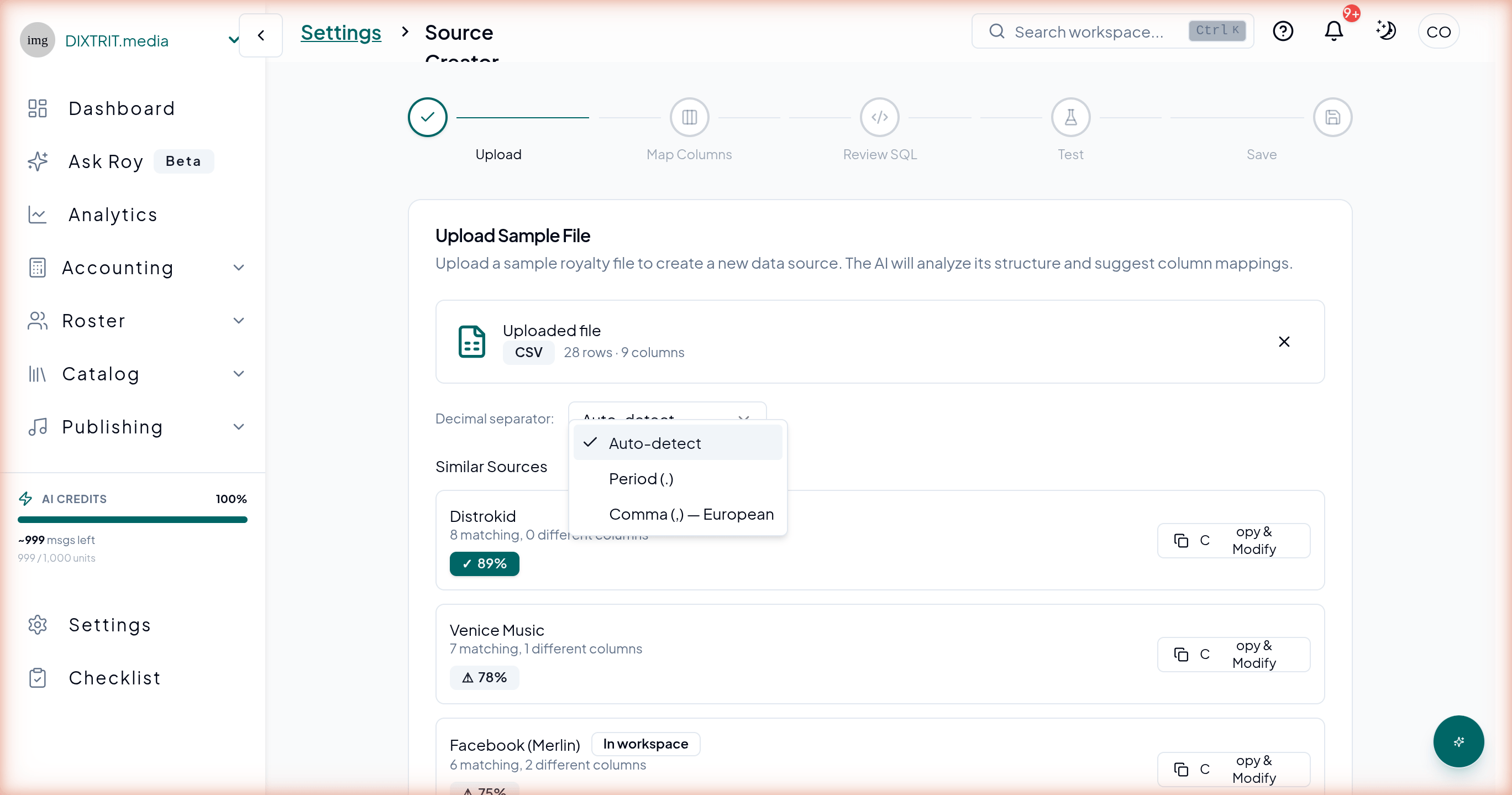
Task: Click the Catalog library icon
Action: 38,374
